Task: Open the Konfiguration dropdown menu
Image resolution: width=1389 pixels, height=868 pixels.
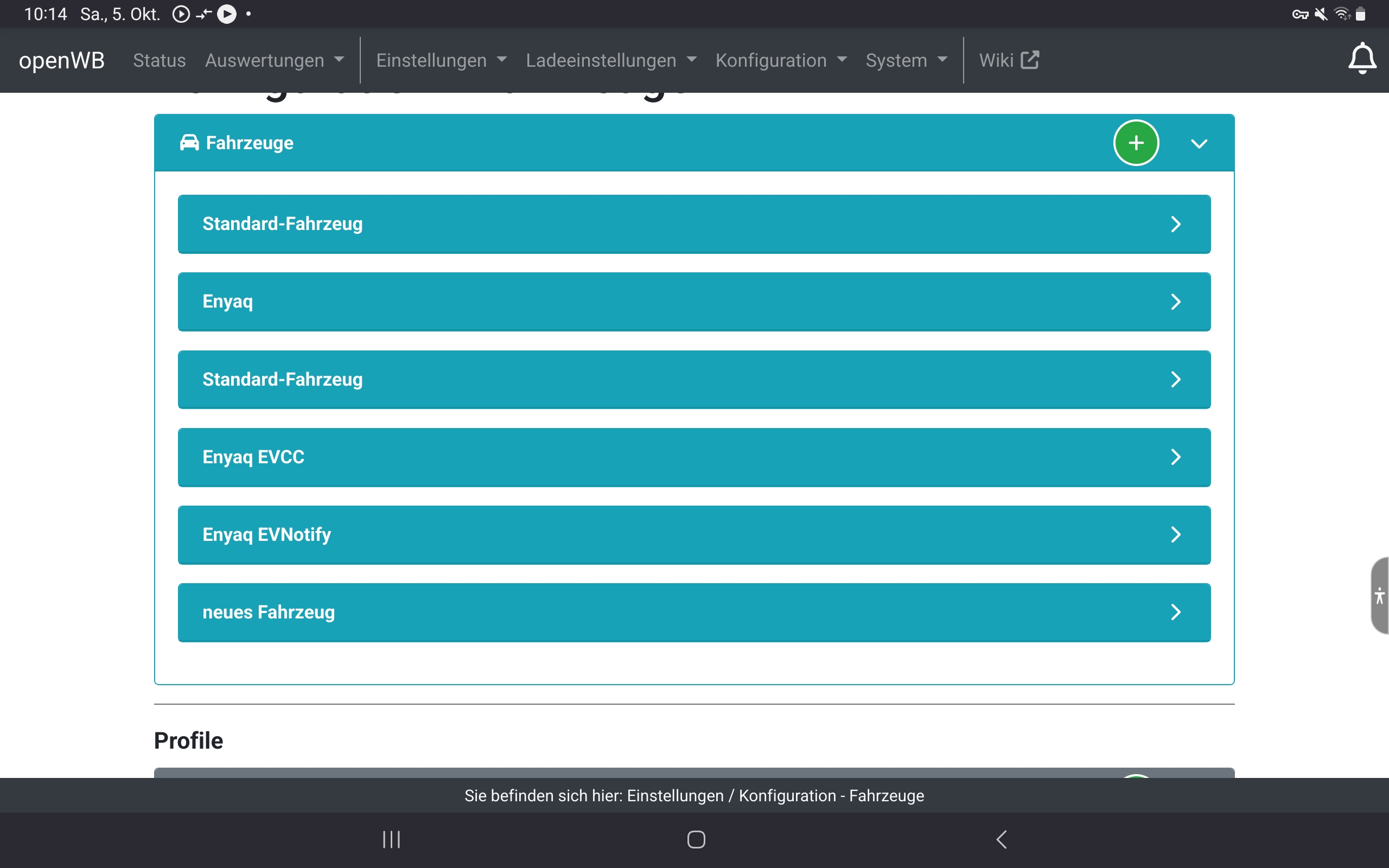Action: point(781,60)
